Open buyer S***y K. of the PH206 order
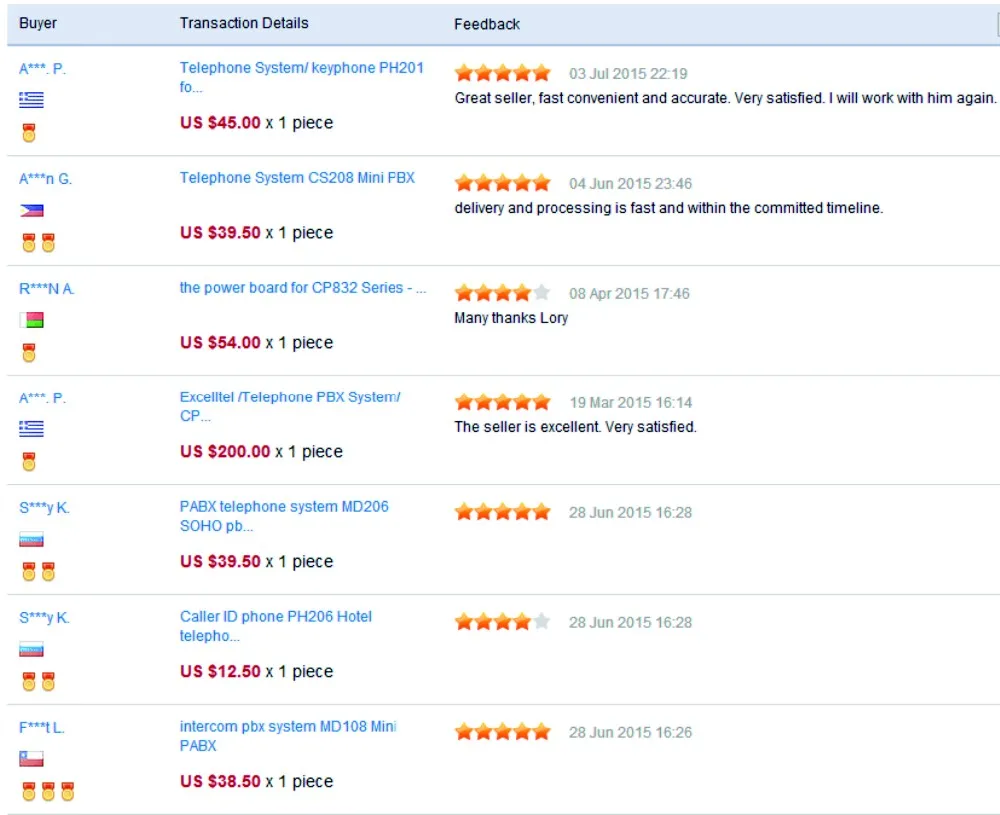 click(44, 618)
